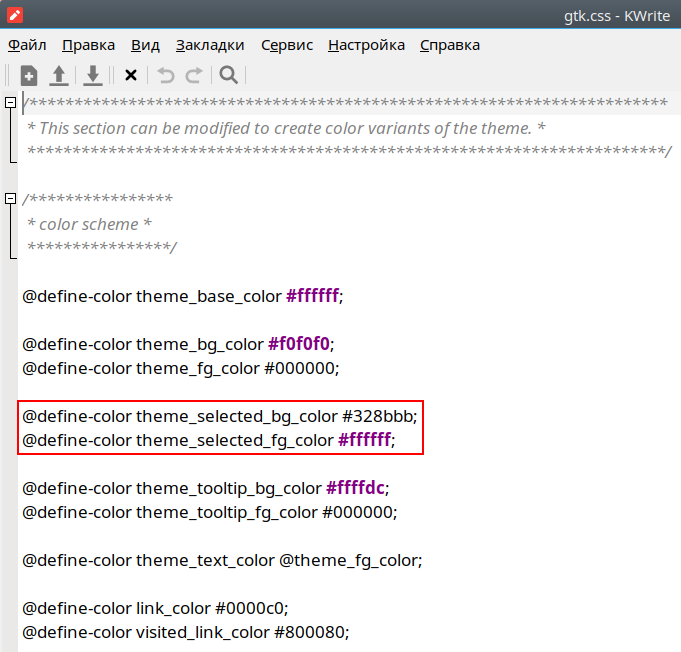Image resolution: width=681 pixels, height=652 pixels.
Task: Click the #328bbb selected background color value
Action: click(377, 416)
